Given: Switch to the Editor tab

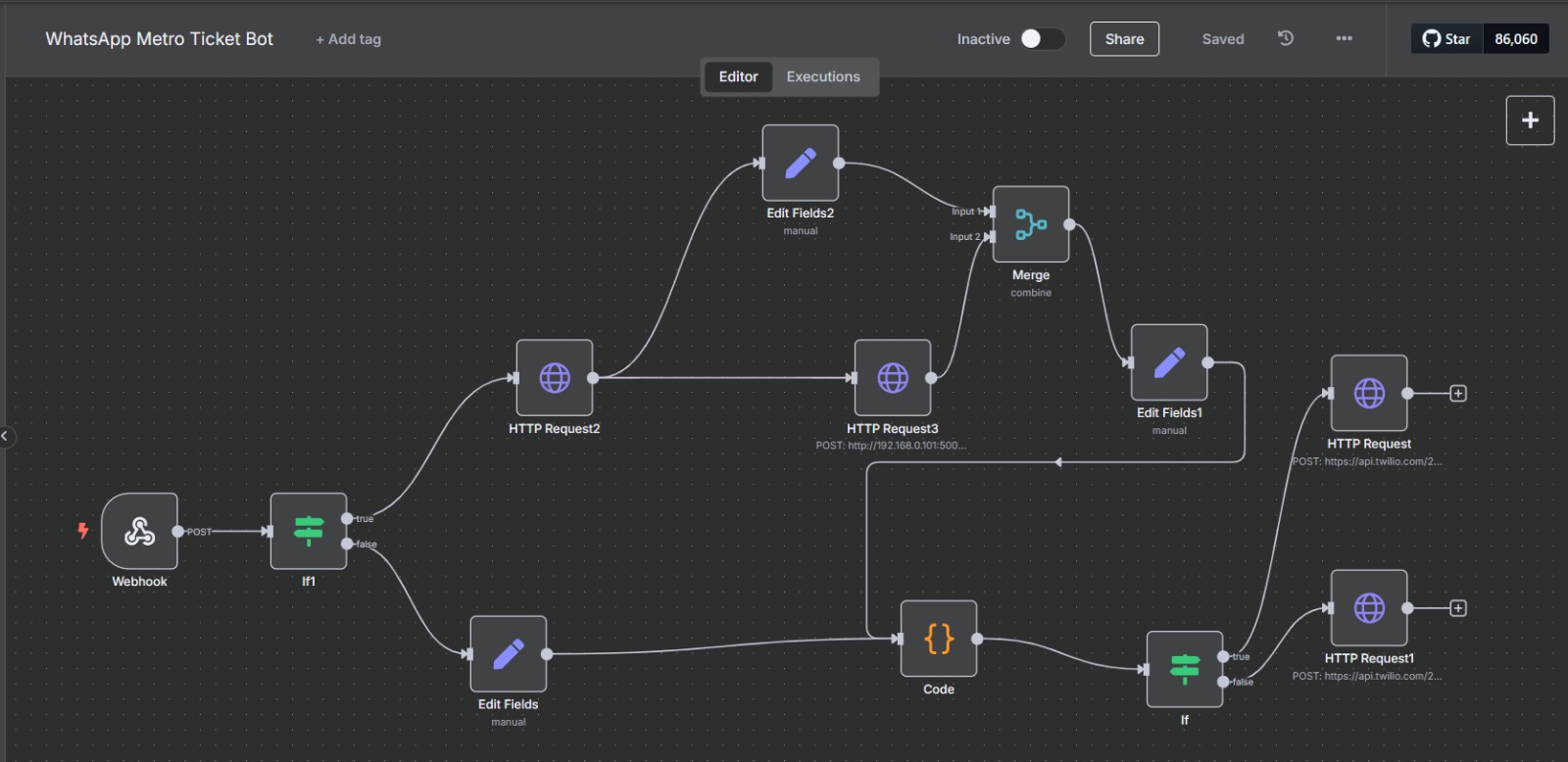Looking at the screenshot, I should click(x=738, y=76).
